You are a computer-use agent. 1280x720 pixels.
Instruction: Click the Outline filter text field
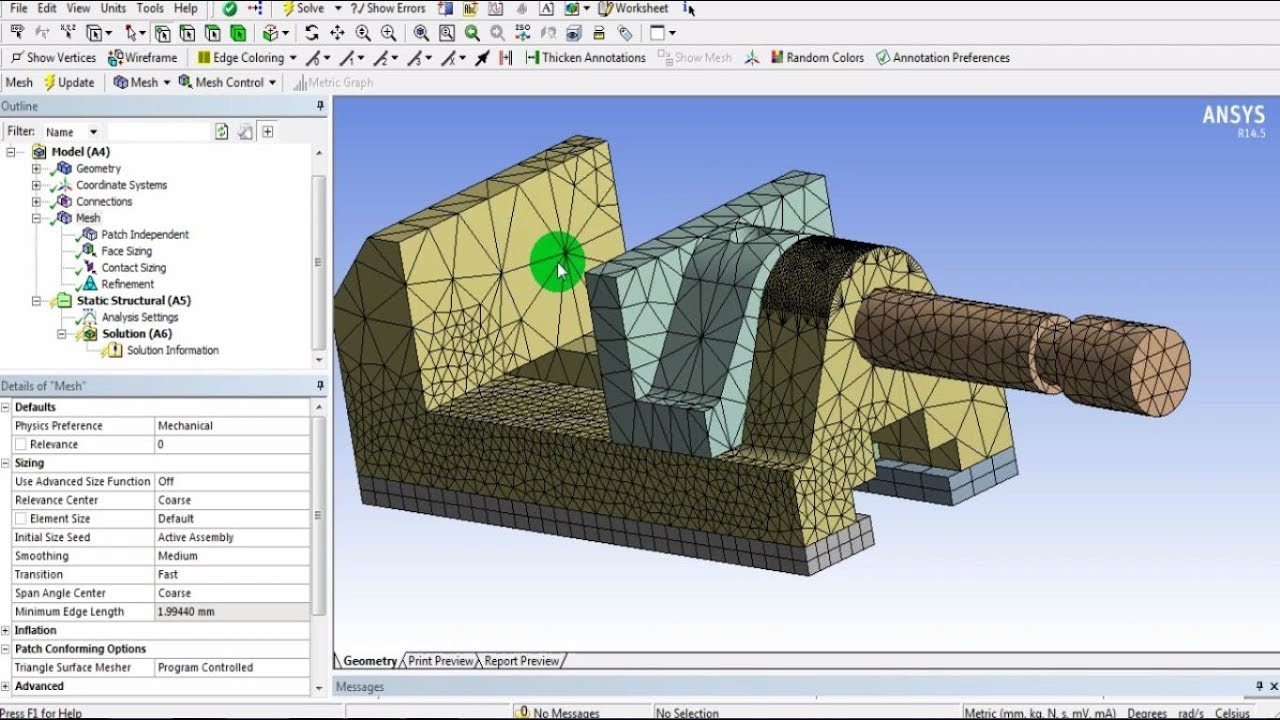158,131
